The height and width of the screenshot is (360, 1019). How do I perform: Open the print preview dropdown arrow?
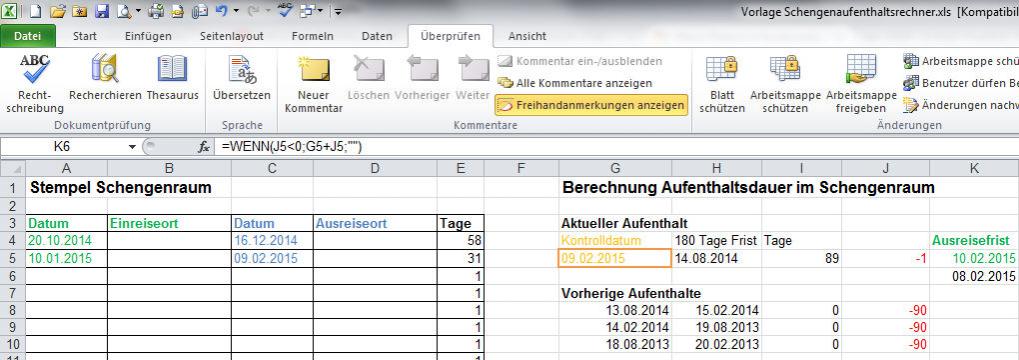click(138, 11)
